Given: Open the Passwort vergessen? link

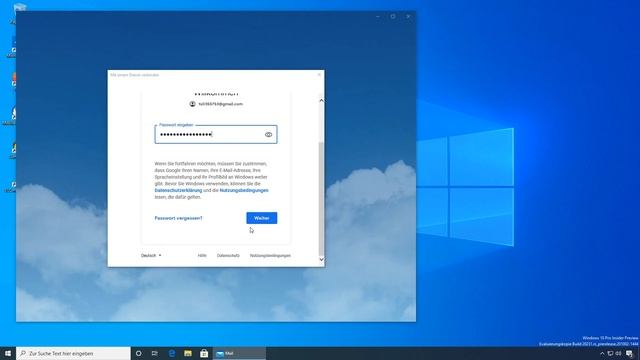Looking at the screenshot, I should point(178,218).
